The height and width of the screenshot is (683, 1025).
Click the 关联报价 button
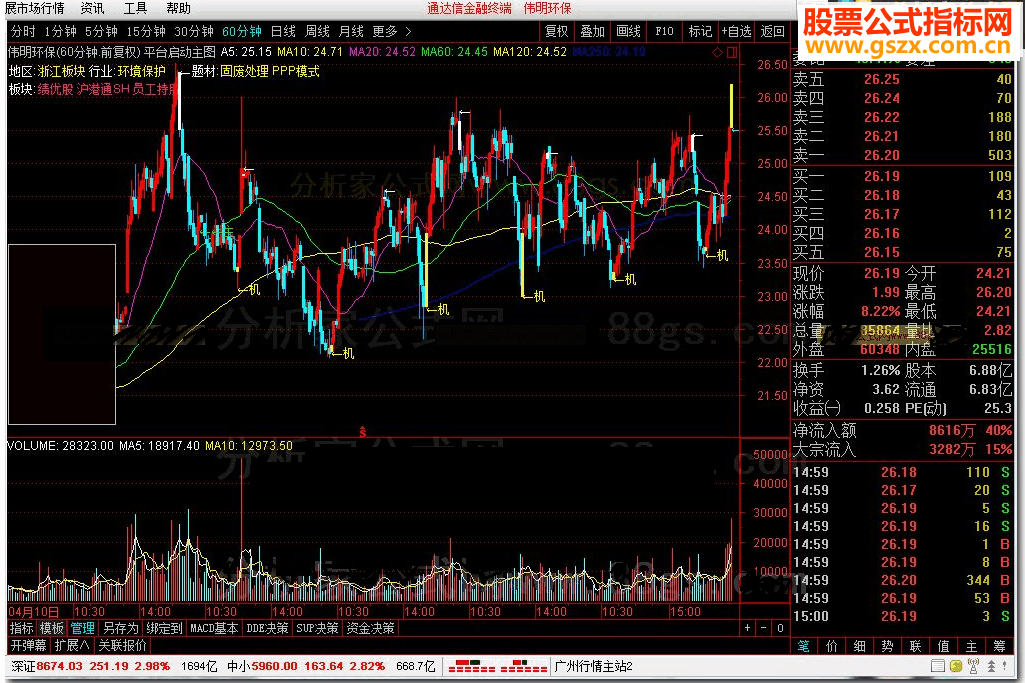point(122,646)
